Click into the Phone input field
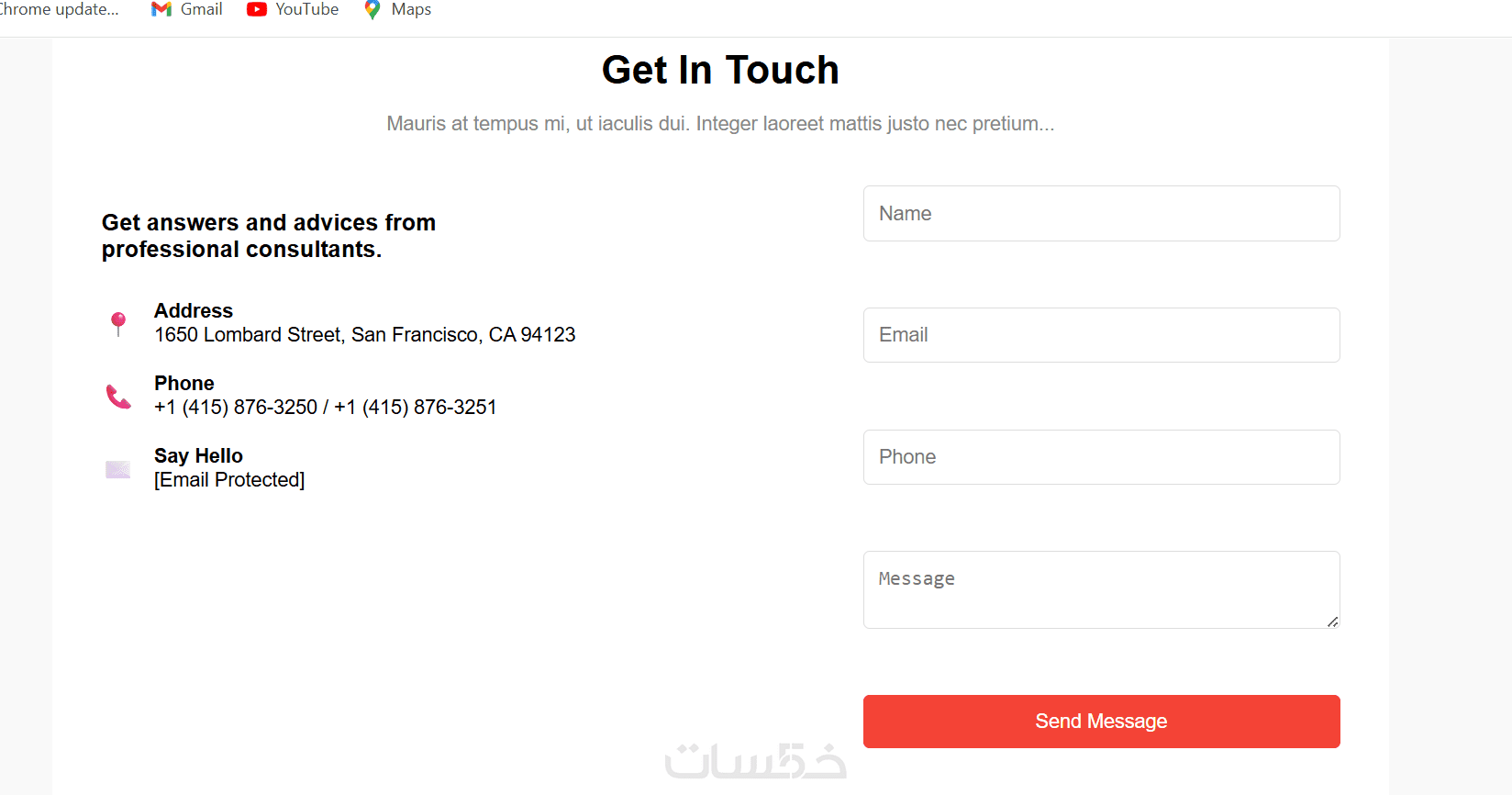The height and width of the screenshot is (795, 1512). [x=1101, y=457]
